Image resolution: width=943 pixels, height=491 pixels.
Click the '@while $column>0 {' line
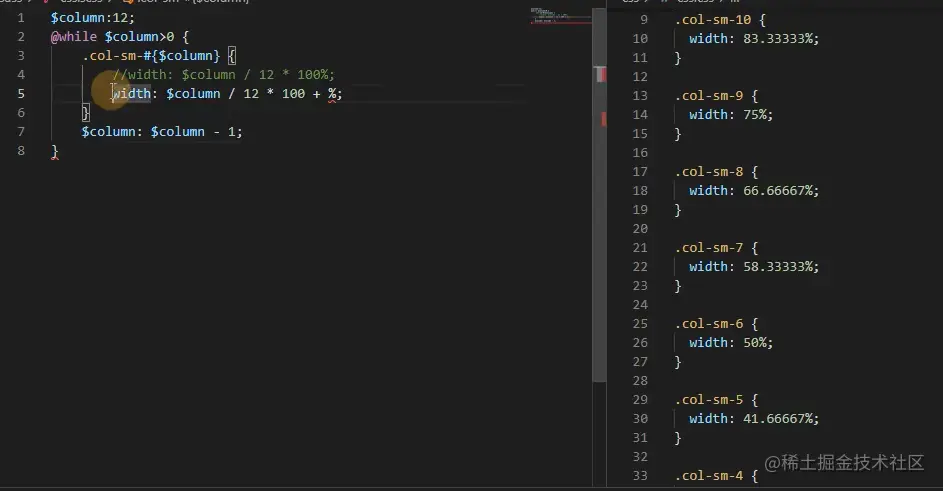[119, 37]
